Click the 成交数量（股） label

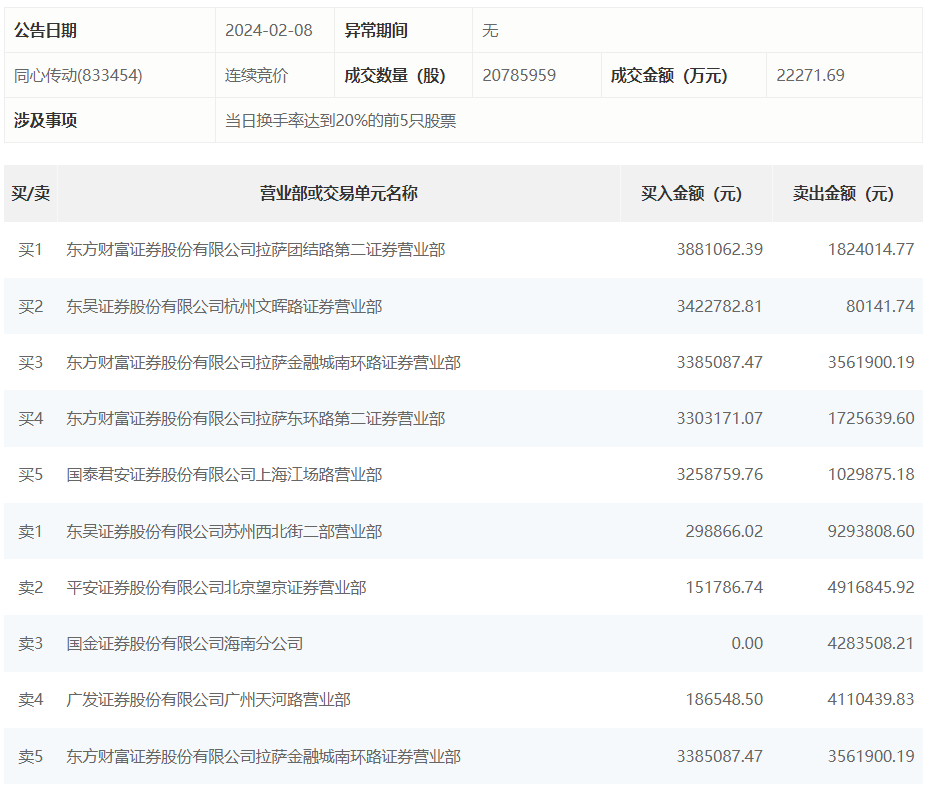(395, 76)
